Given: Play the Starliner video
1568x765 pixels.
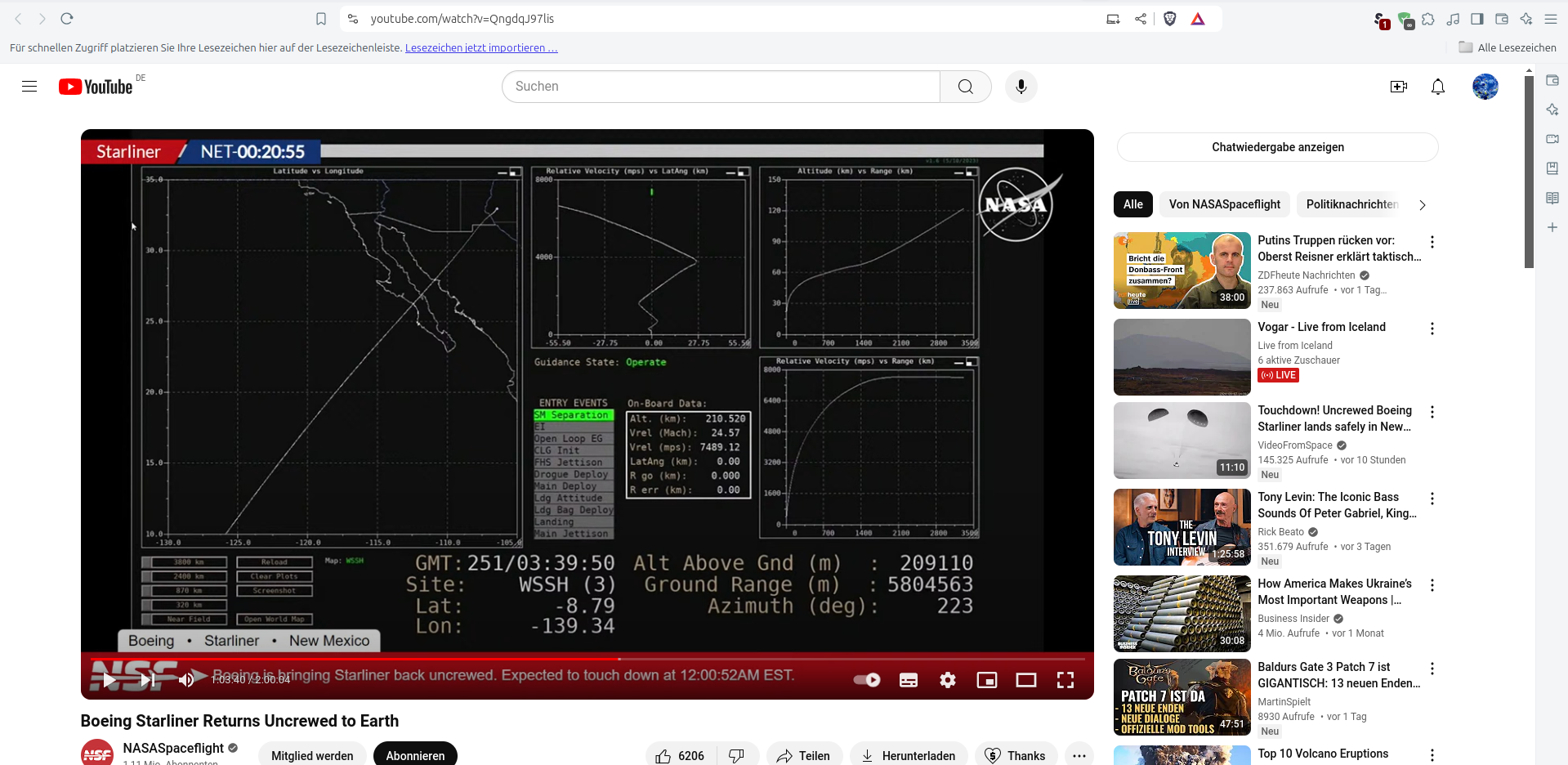Looking at the screenshot, I should (109, 679).
